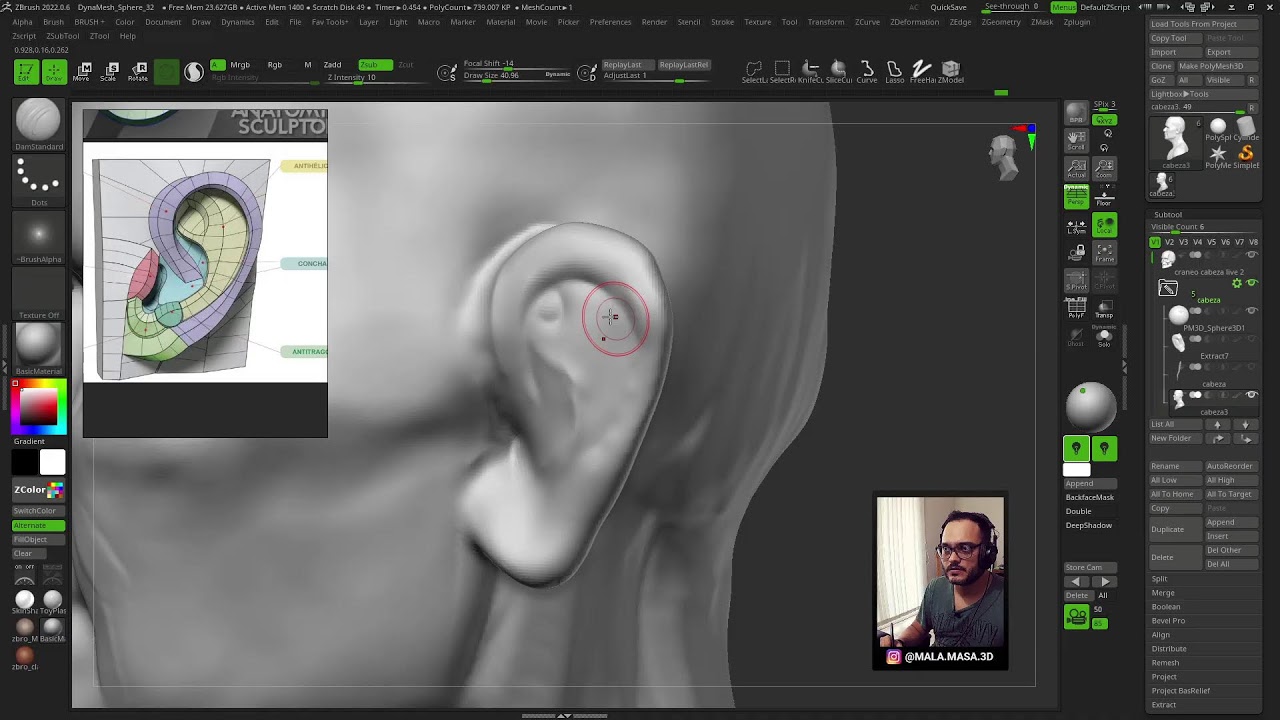Image resolution: width=1280 pixels, height=720 pixels.
Task: Click the Z Intensity slider
Action: point(352,78)
